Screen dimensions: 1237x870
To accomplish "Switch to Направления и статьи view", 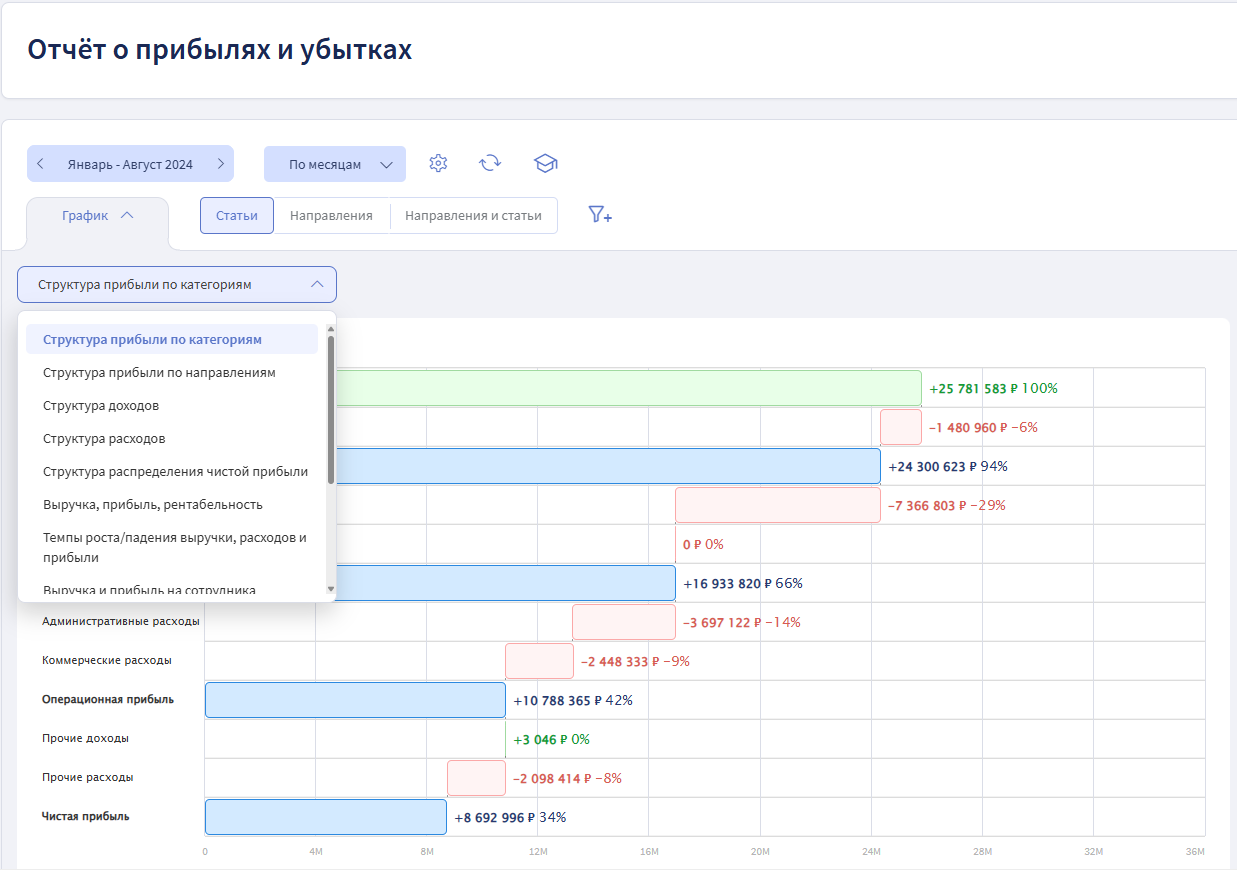I will pyautogui.click(x=473, y=215).
